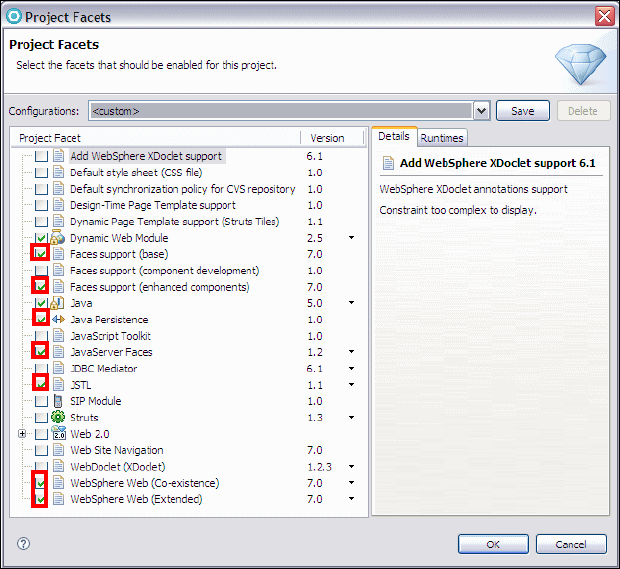This screenshot has width=620, height=569.
Task: Open WebSphere Web (Extended) version dropdown
Action: (x=351, y=499)
